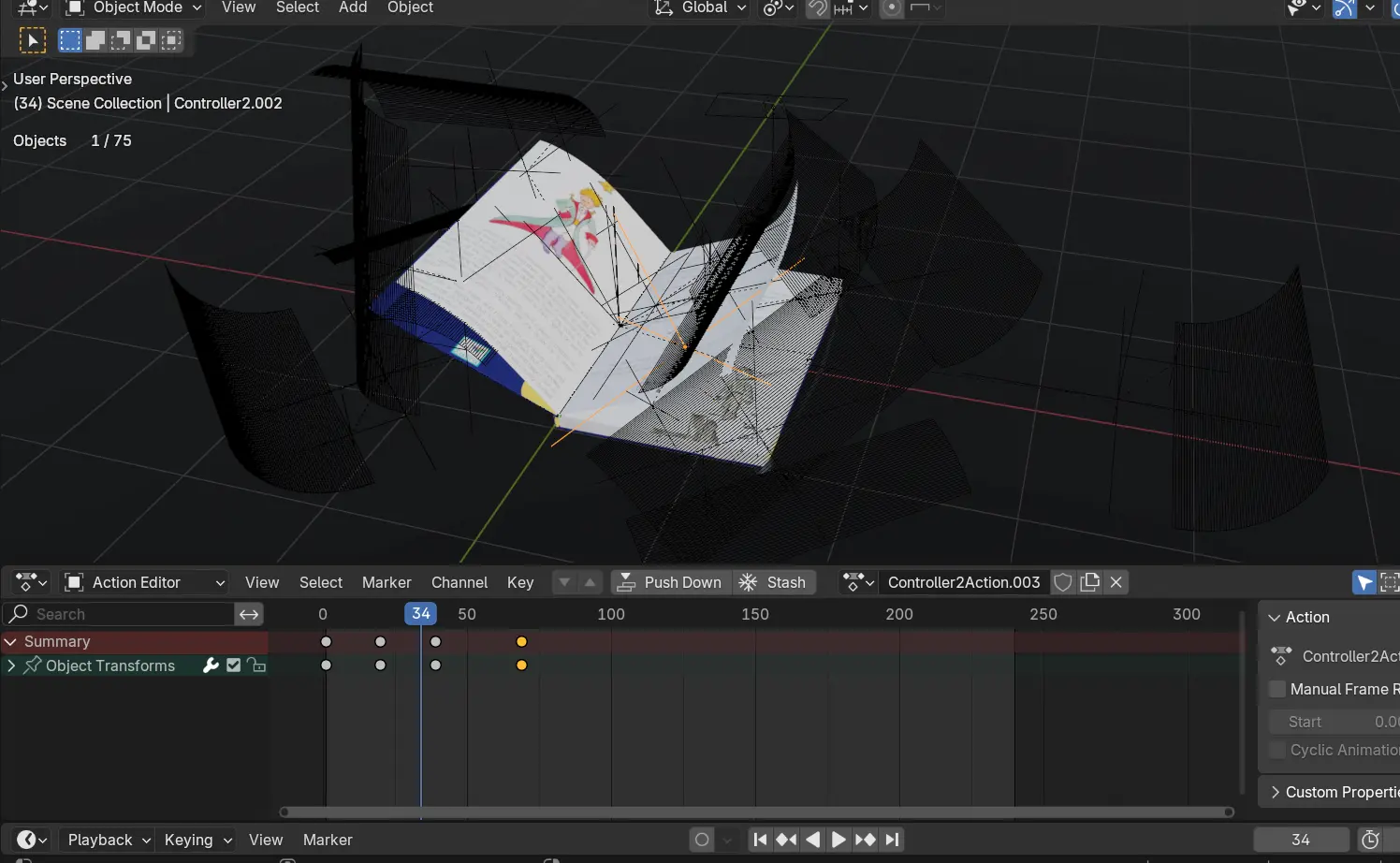Open the Action Editor mode dropdown
This screenshot has width=1400, height=863.
click(x=145, y=582)
